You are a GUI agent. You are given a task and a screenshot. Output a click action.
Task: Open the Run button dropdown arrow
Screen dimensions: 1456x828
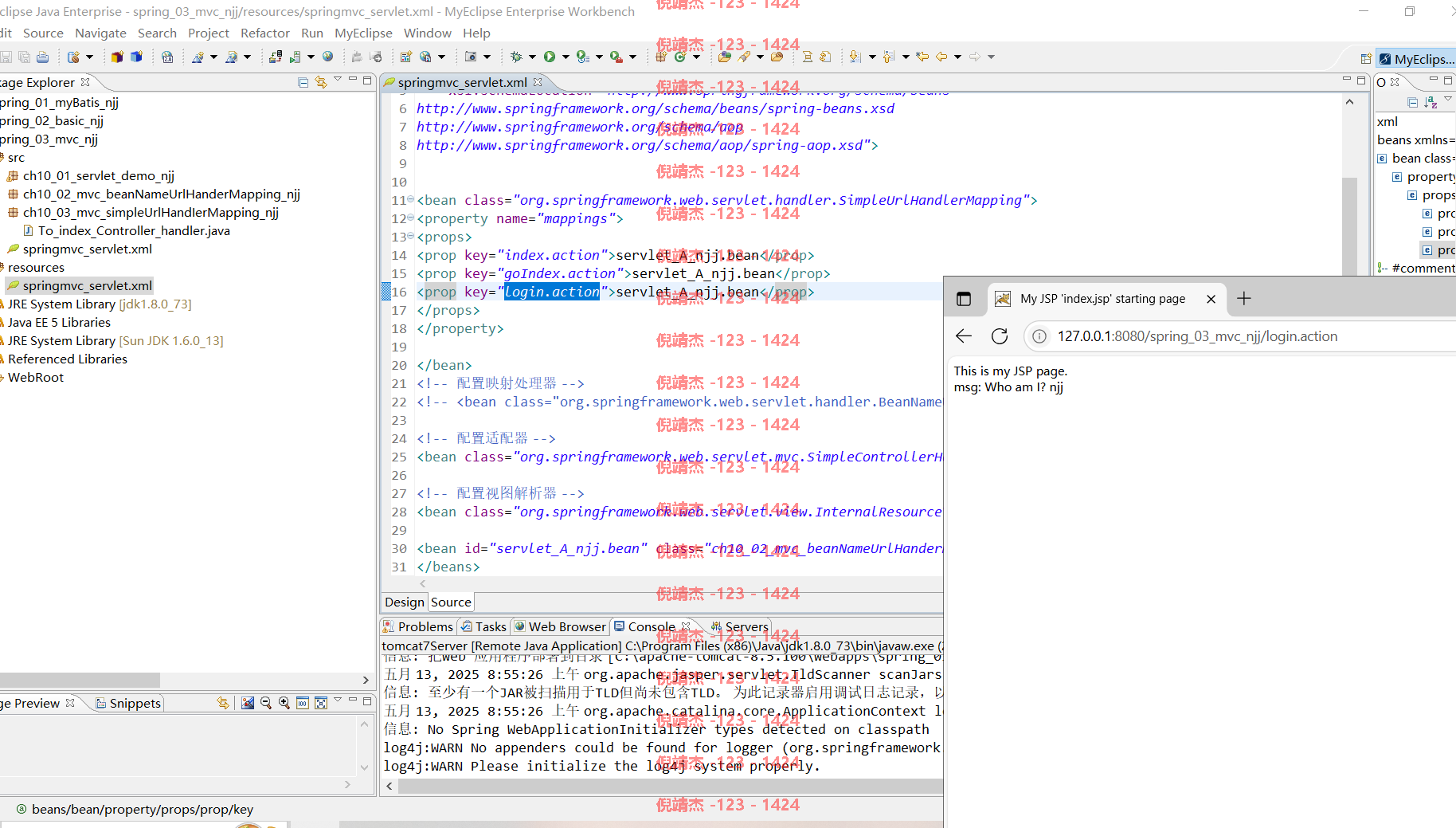click(x=566, y=57)
